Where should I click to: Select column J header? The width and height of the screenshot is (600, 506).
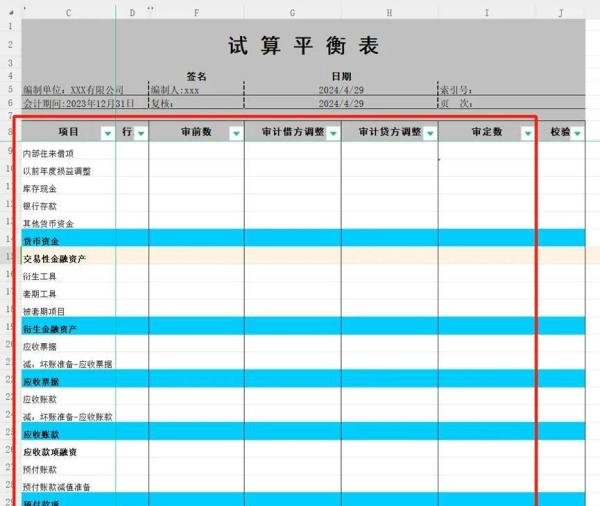(561, 13)
